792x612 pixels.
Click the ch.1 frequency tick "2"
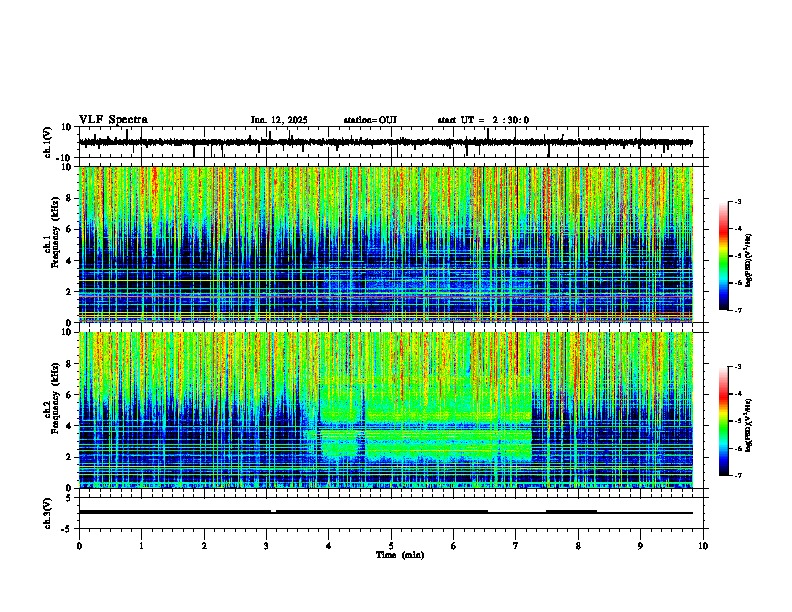click(69, 291)
